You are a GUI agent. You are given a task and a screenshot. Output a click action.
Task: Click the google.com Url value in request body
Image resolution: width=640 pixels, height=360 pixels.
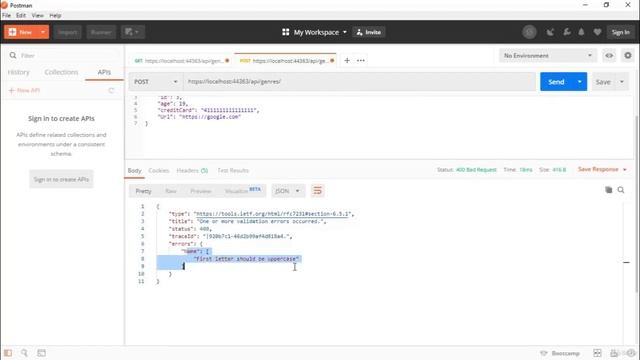[x=210, y=117]
